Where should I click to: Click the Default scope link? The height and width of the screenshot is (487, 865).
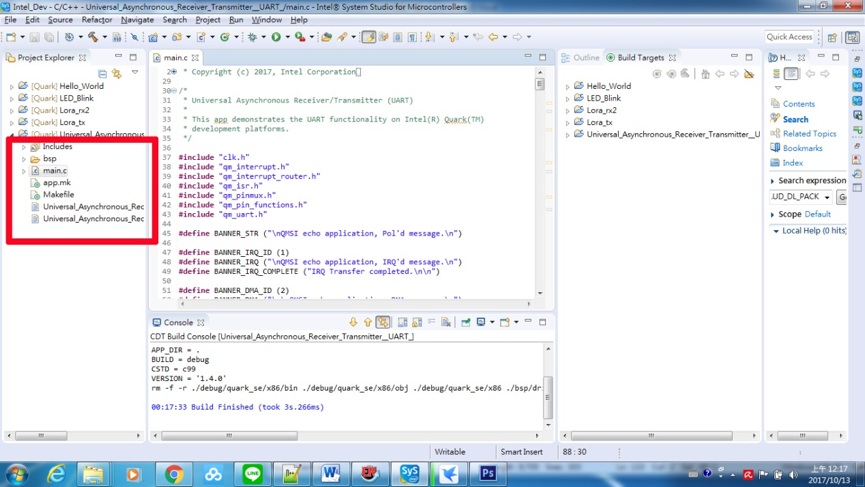tap(818, 215)
